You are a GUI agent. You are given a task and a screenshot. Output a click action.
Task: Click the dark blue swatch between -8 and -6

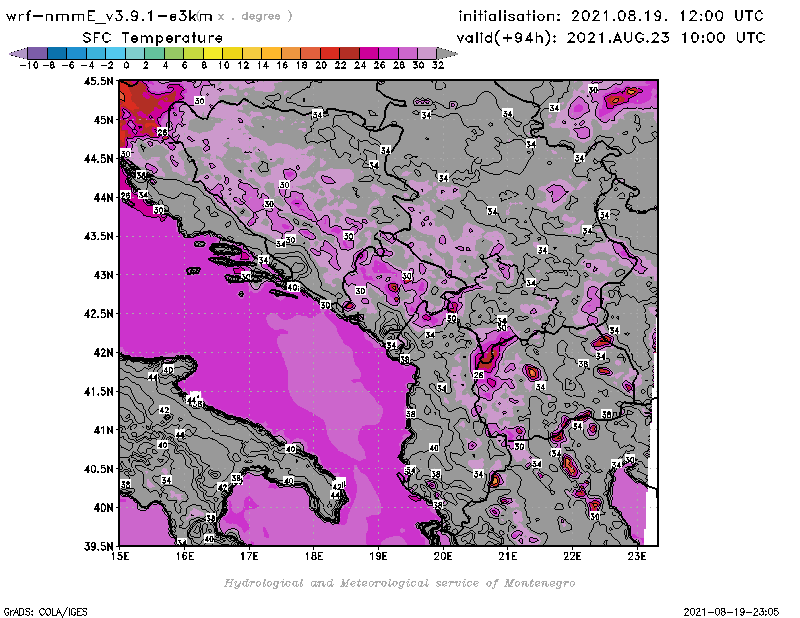coord(57,53)
